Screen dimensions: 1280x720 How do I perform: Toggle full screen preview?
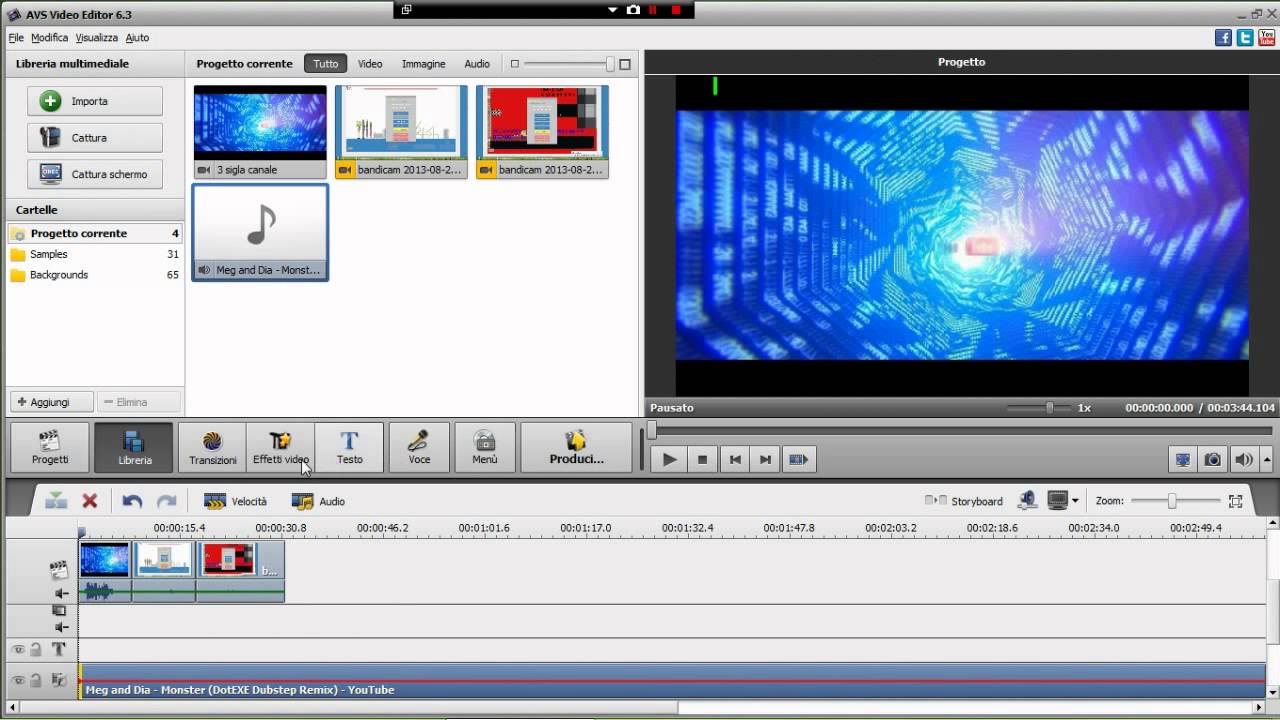pos(1183,460)
